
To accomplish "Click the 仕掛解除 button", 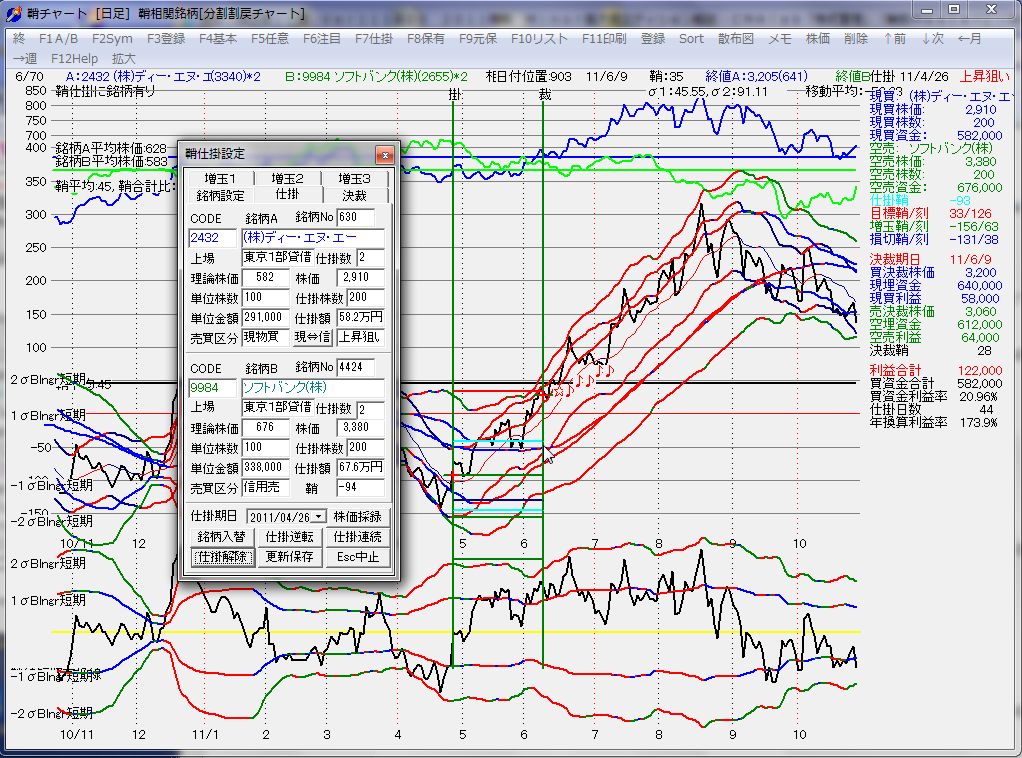I will 222,557.
